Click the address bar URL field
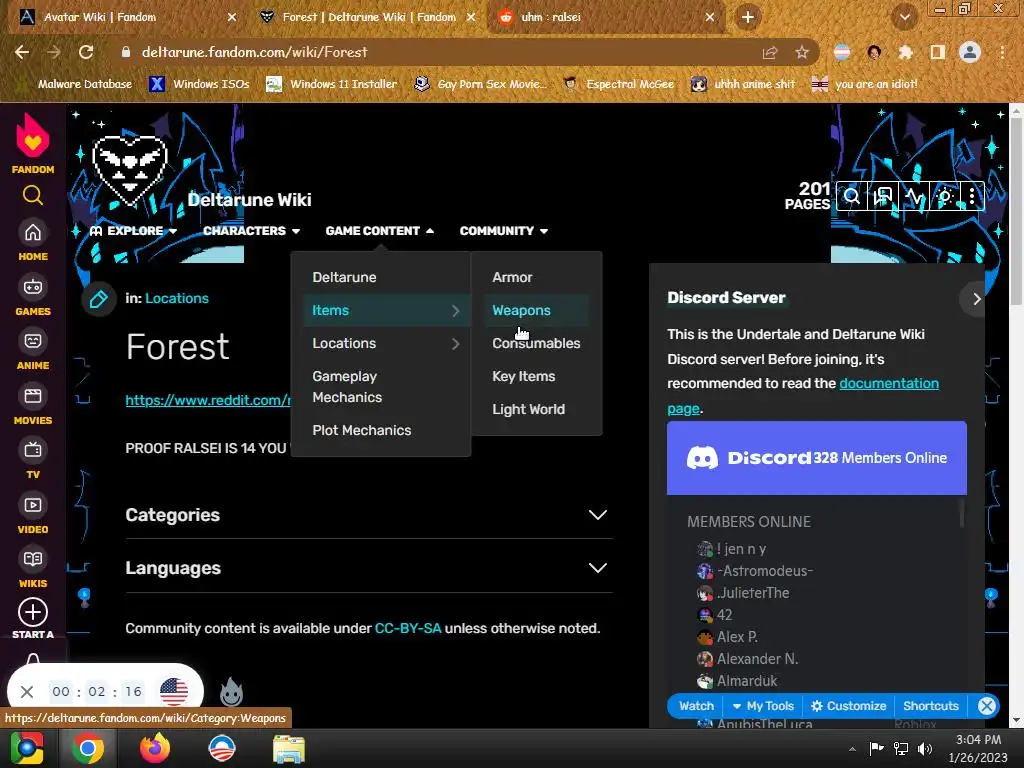Image resolution: width=1024 pixels, height=768 pixels. coord(431,52)
